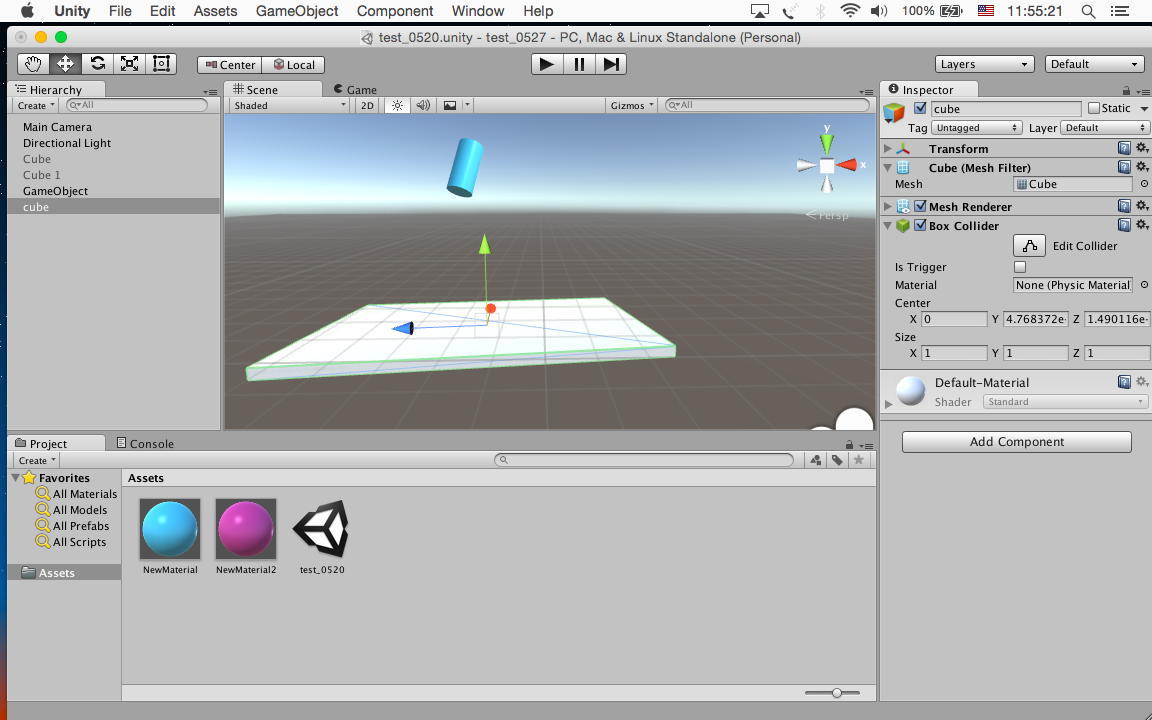
Task: Open the Shaded draw mode dropdown
Action: point(289,105)
